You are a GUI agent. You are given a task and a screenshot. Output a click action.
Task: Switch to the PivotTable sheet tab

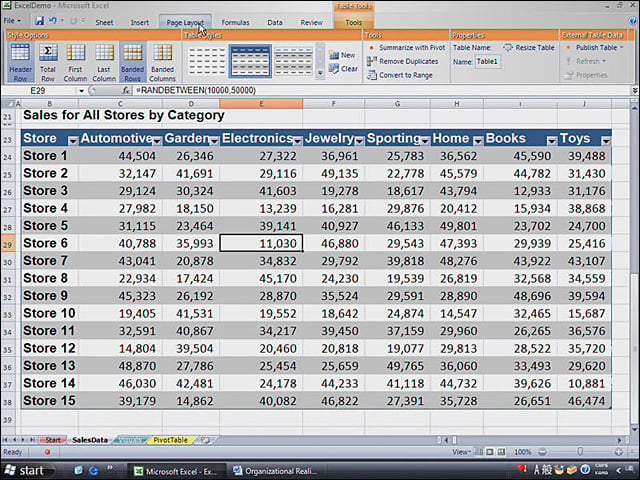pos(170,440)
